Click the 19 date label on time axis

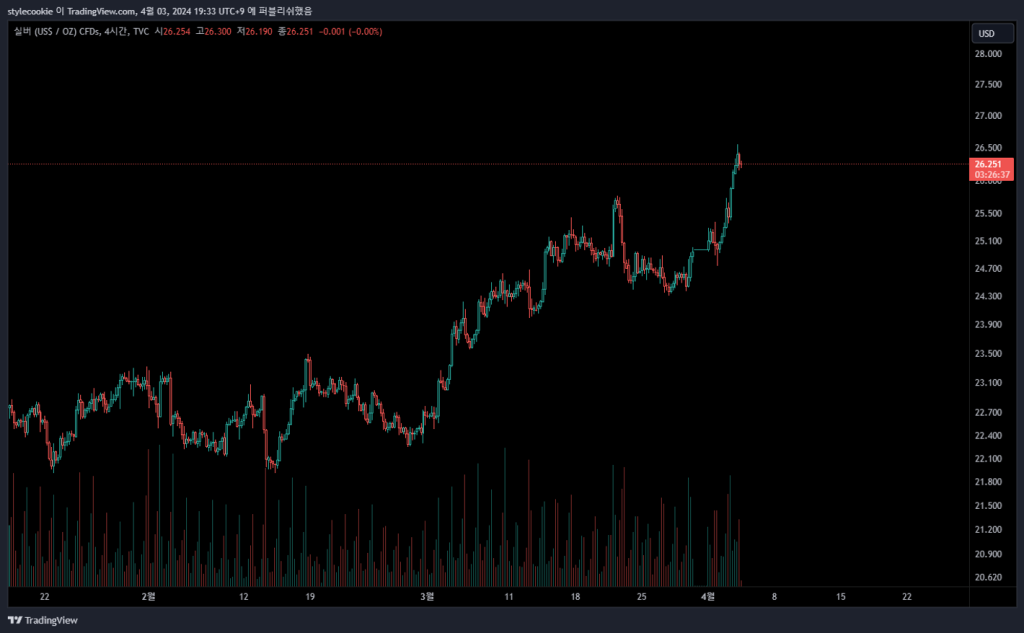[x=310, y=597]
